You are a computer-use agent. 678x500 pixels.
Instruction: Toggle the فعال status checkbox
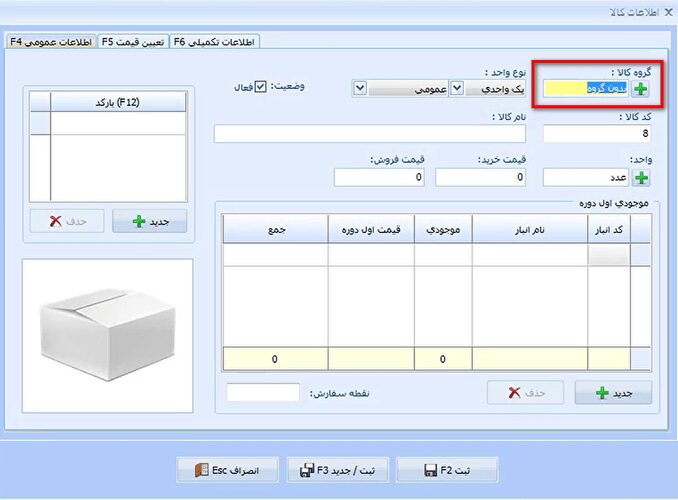(x=260, y=87)
